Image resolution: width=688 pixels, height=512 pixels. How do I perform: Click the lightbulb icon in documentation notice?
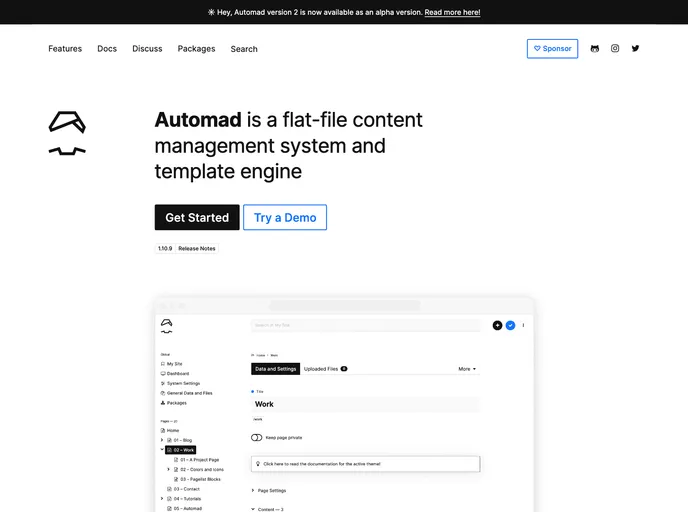click(x=258, y=464)
